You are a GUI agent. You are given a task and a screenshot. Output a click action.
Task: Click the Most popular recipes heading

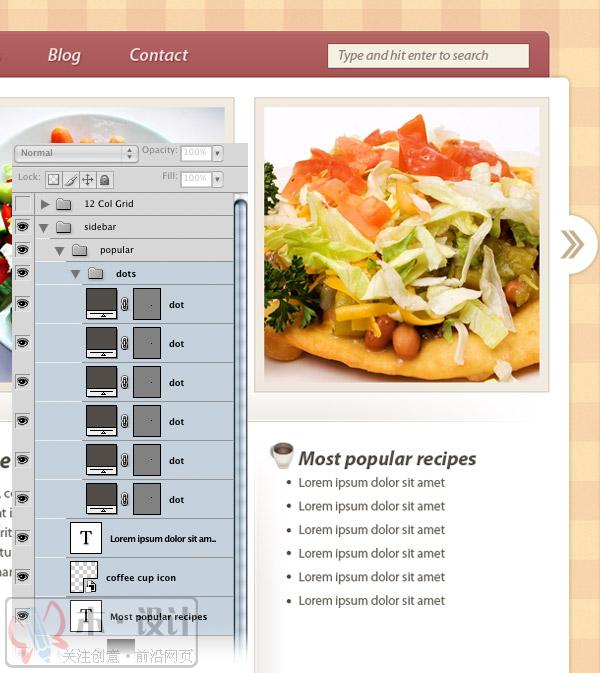pos(387,458)
